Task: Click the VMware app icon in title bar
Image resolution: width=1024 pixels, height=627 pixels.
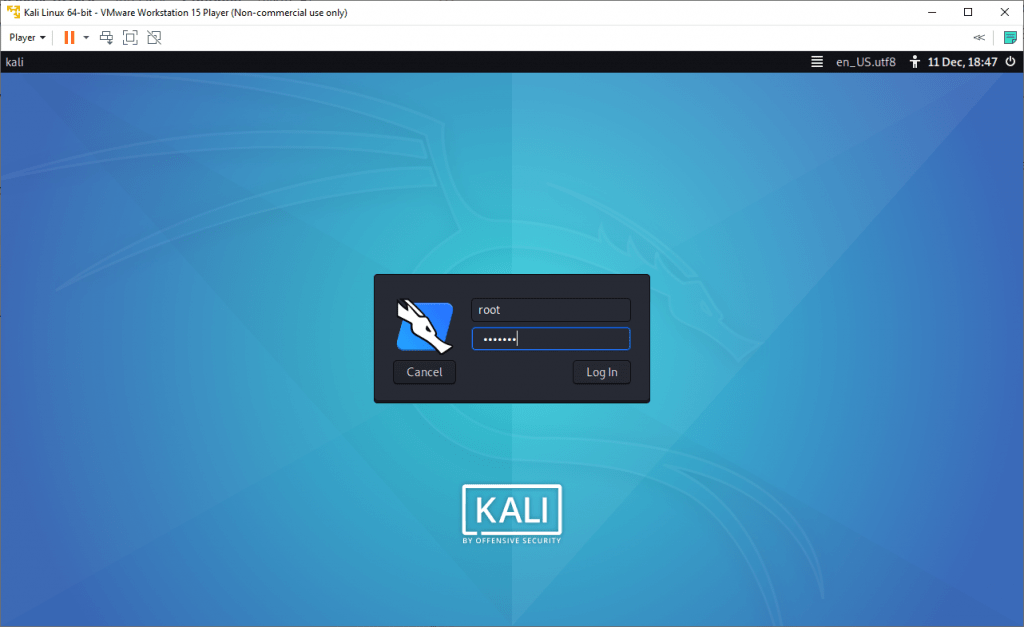Action: point(13,12)
